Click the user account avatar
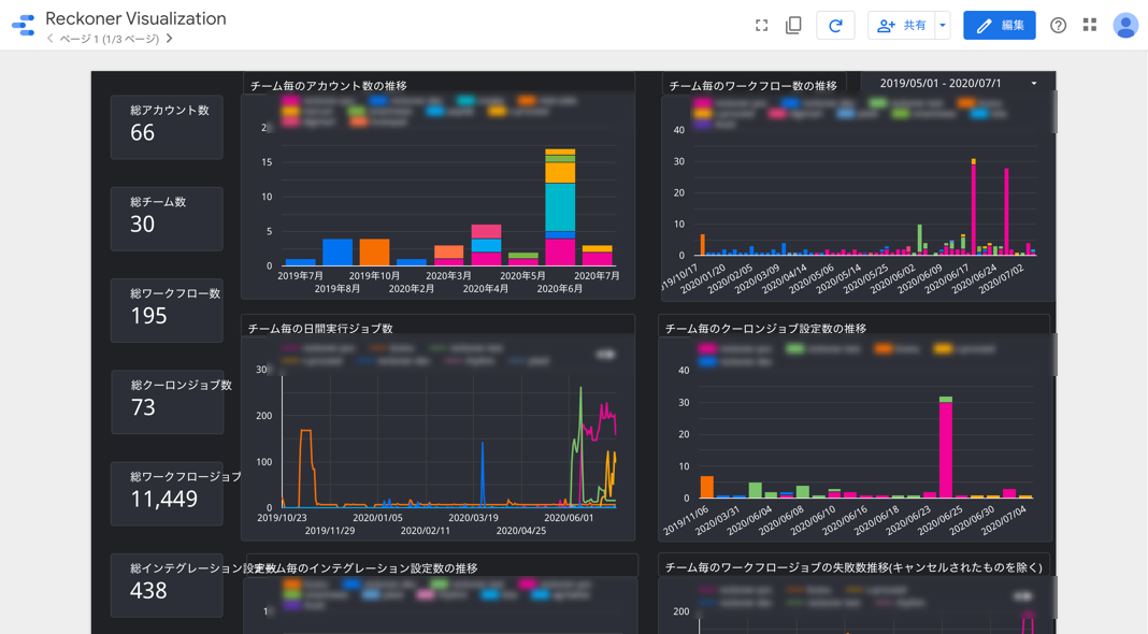Screen dimensions: 1148x634 (1125, 25)
